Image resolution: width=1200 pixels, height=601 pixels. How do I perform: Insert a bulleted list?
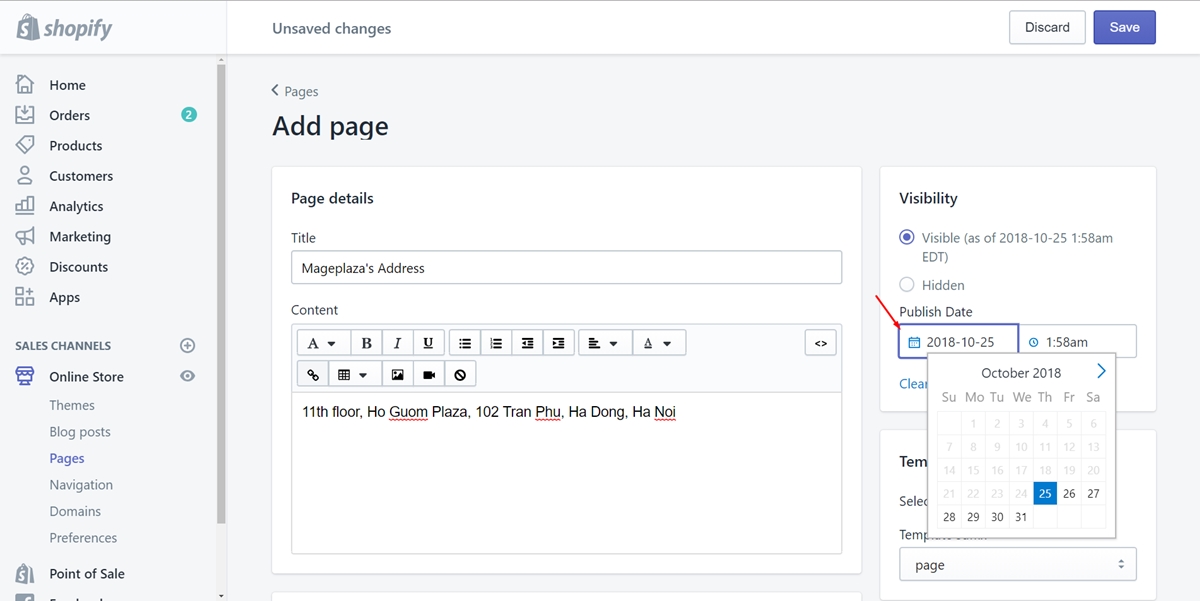(x=465, y=343)
